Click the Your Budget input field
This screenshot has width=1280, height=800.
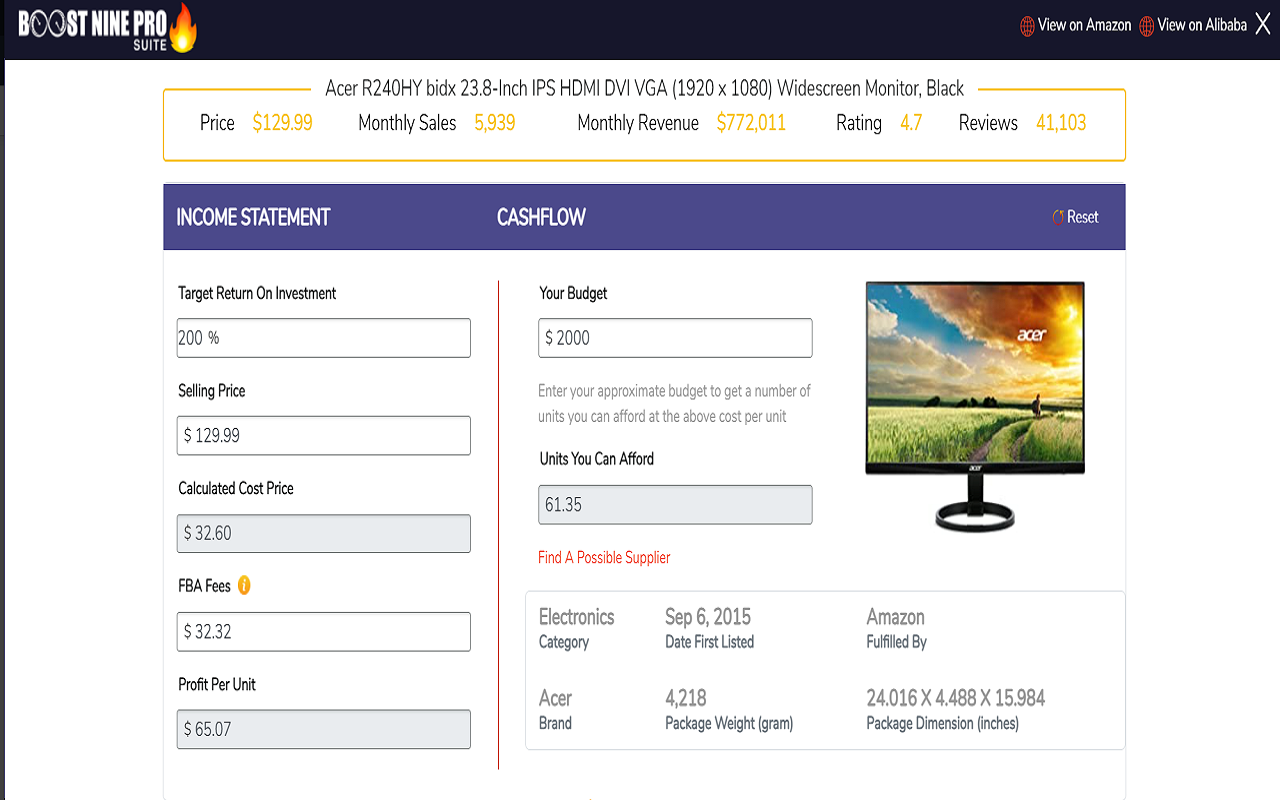tap(675, 338)
